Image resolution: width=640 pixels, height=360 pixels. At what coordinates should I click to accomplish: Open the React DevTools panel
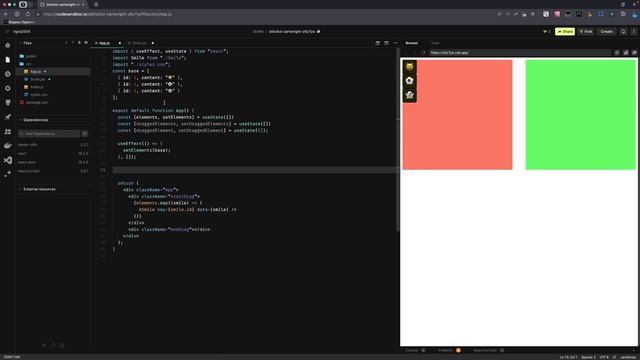[488, 350]
